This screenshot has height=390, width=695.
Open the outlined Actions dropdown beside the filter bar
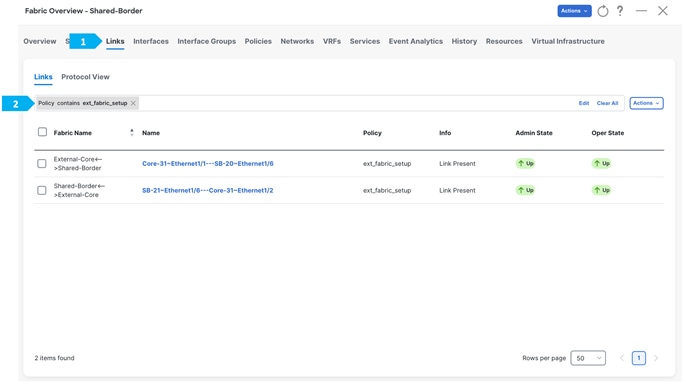(x=646, y=103)
